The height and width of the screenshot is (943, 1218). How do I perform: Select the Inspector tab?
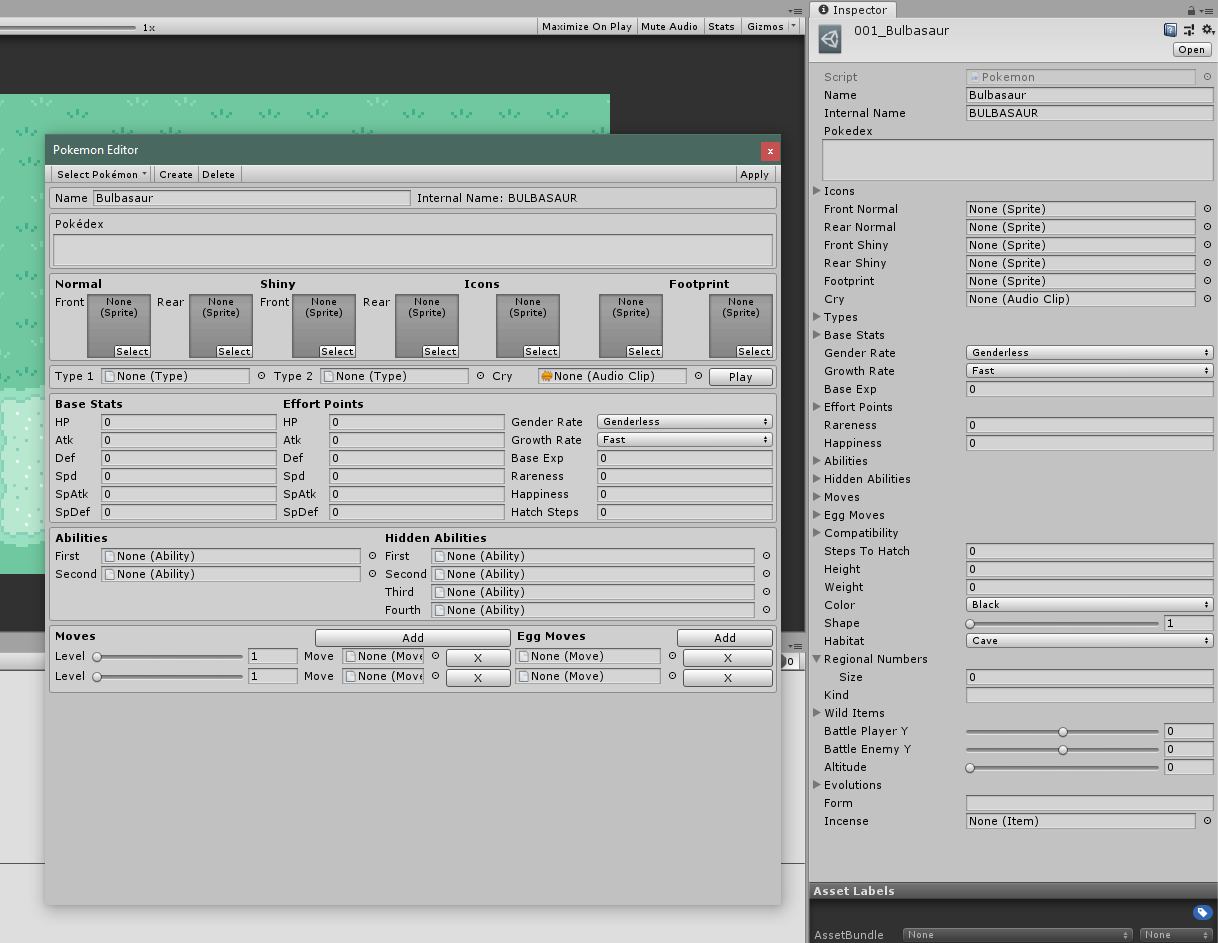(x=852, y=10)
